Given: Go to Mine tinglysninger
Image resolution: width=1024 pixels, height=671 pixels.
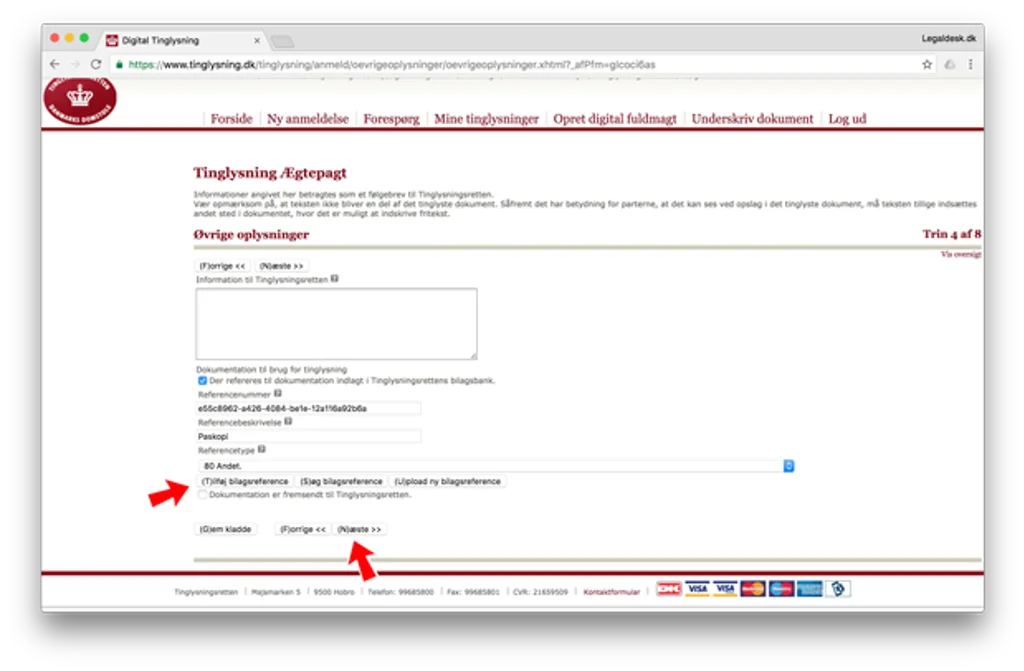Looking at the screenshot, I should pos(487,119).
